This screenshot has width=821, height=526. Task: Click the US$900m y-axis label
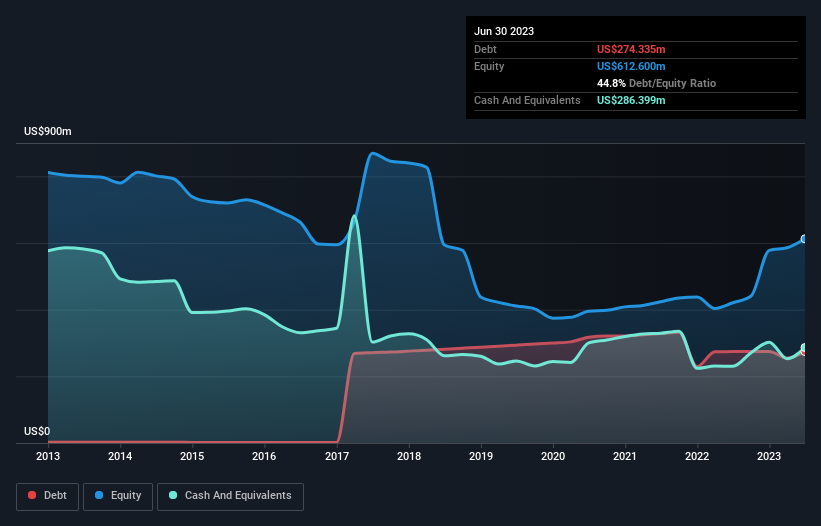coord(48,131)
